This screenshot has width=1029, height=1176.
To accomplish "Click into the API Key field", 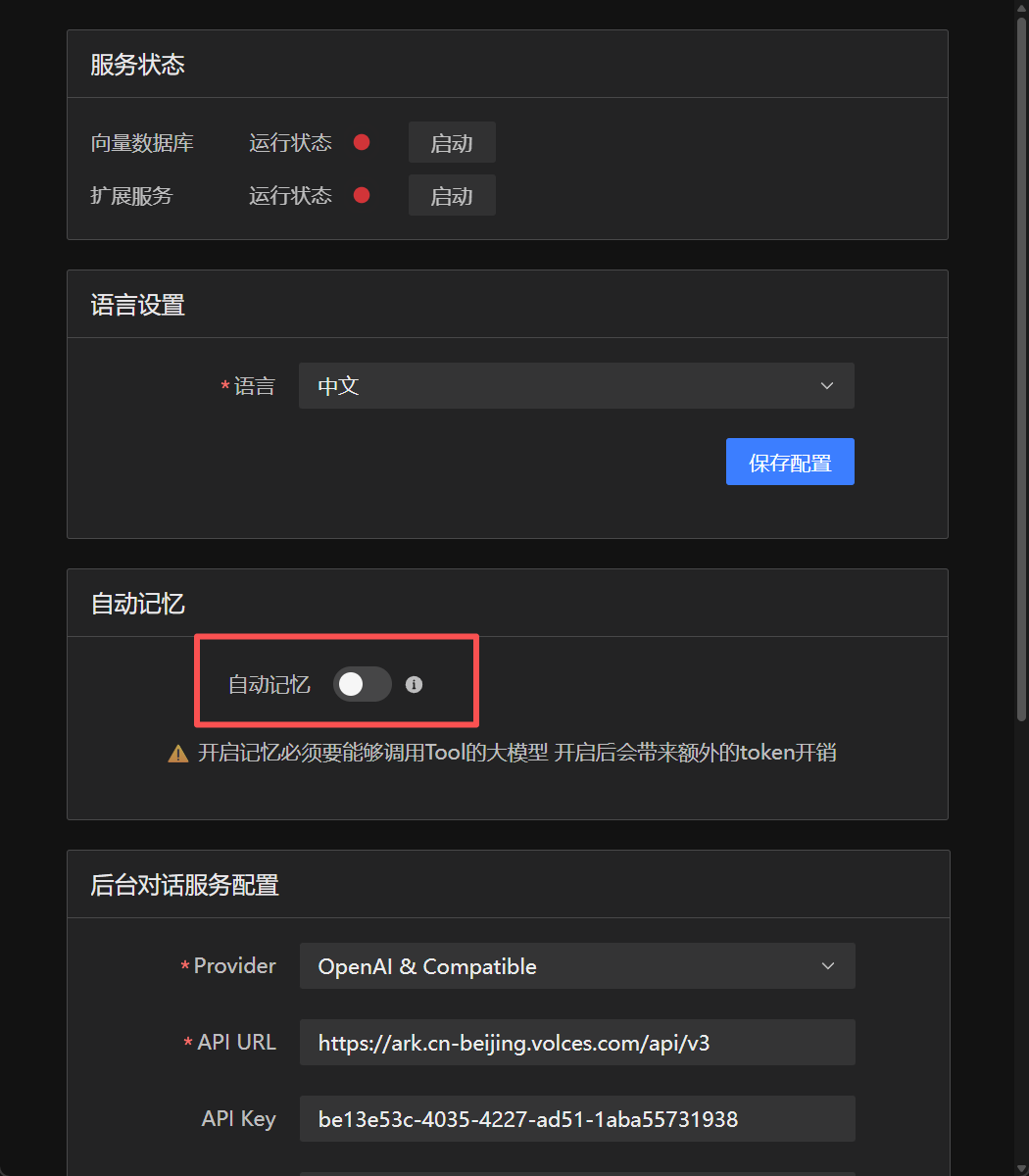I will click(x=576, y=1119).
